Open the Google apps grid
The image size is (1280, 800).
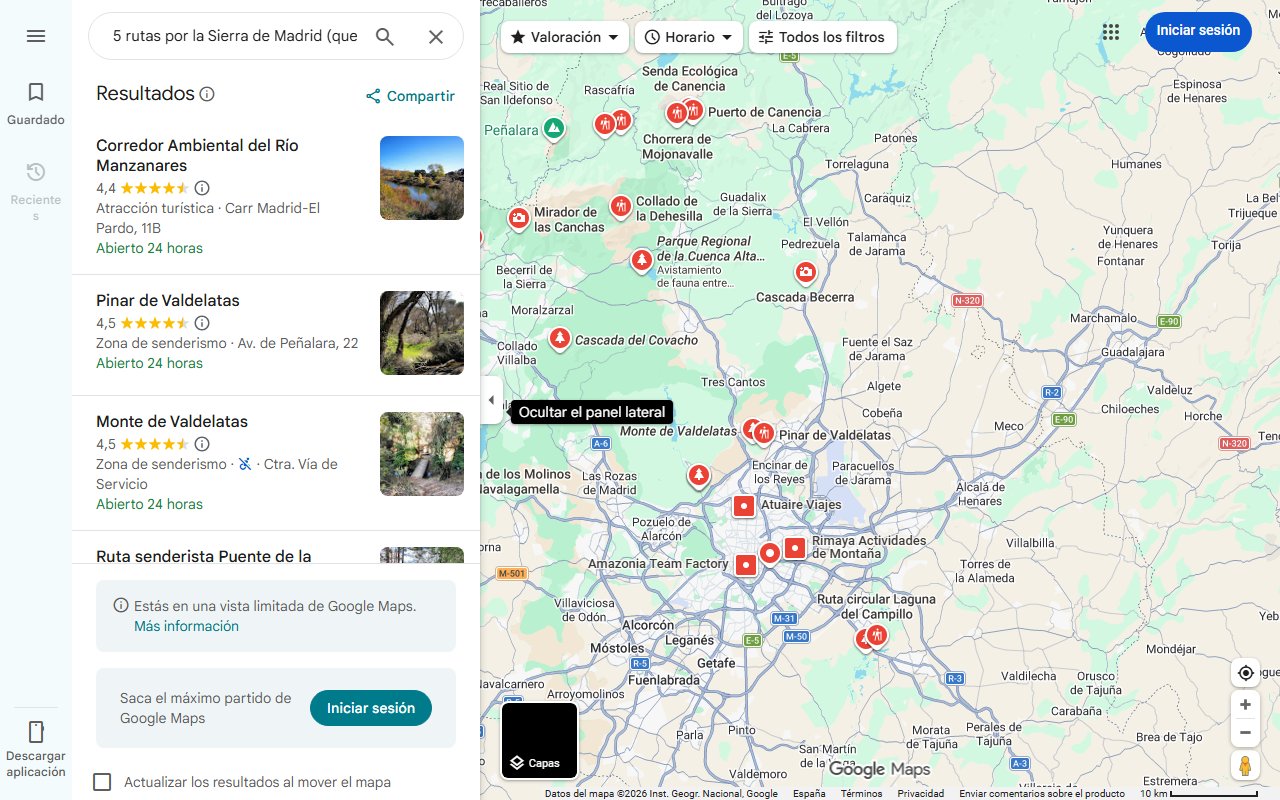[1110, 32]
